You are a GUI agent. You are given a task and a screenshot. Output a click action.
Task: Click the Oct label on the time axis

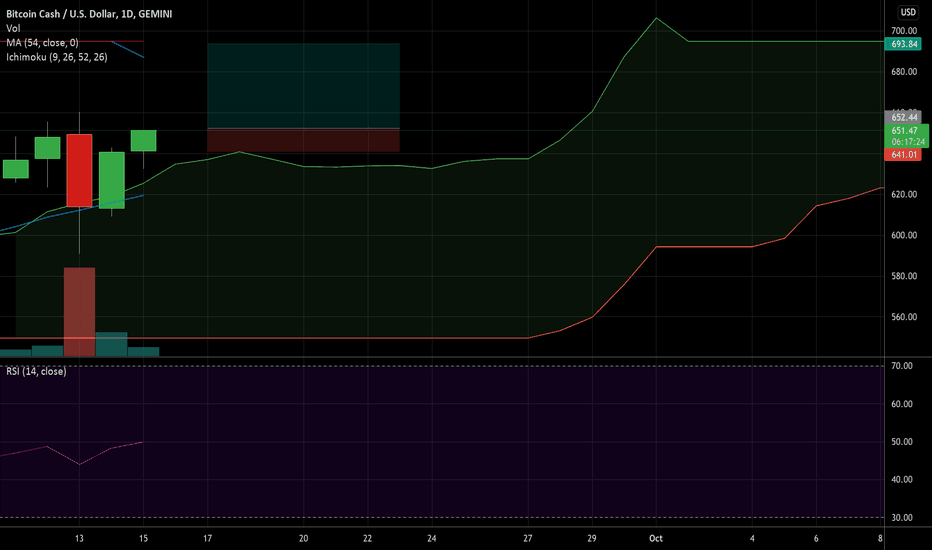[x=656, y=538]
